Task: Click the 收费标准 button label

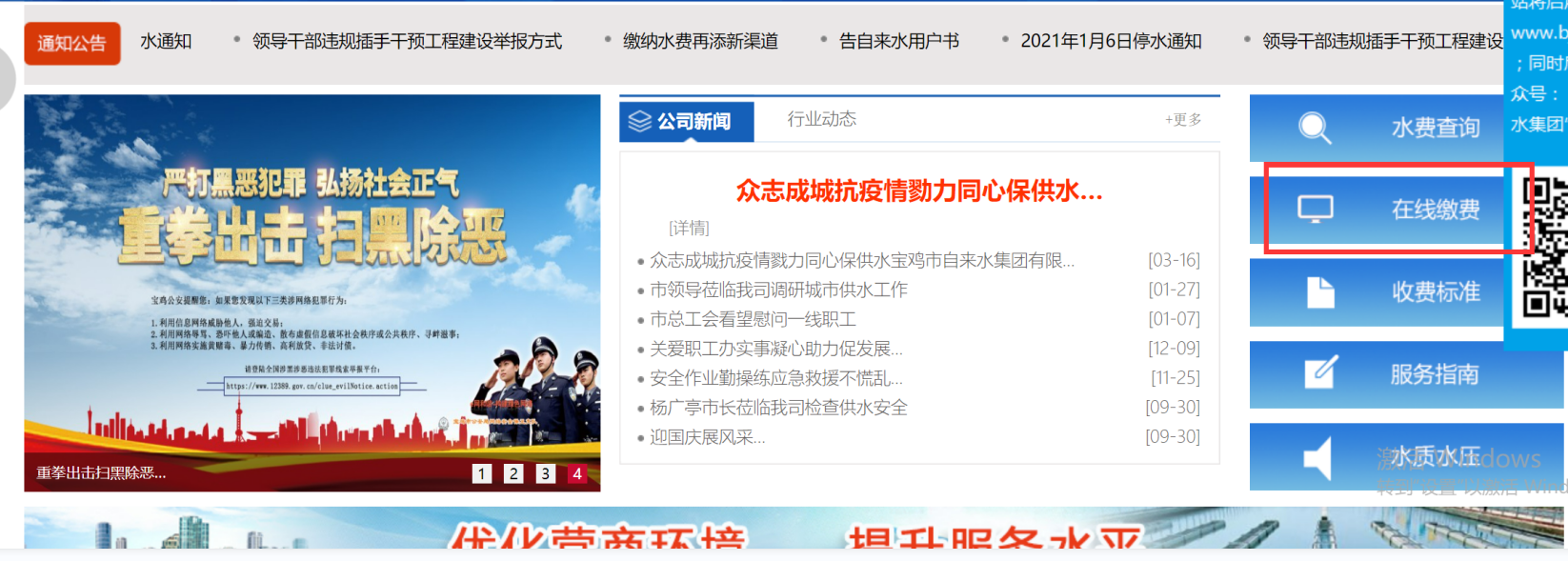Action: [1436, 291]
